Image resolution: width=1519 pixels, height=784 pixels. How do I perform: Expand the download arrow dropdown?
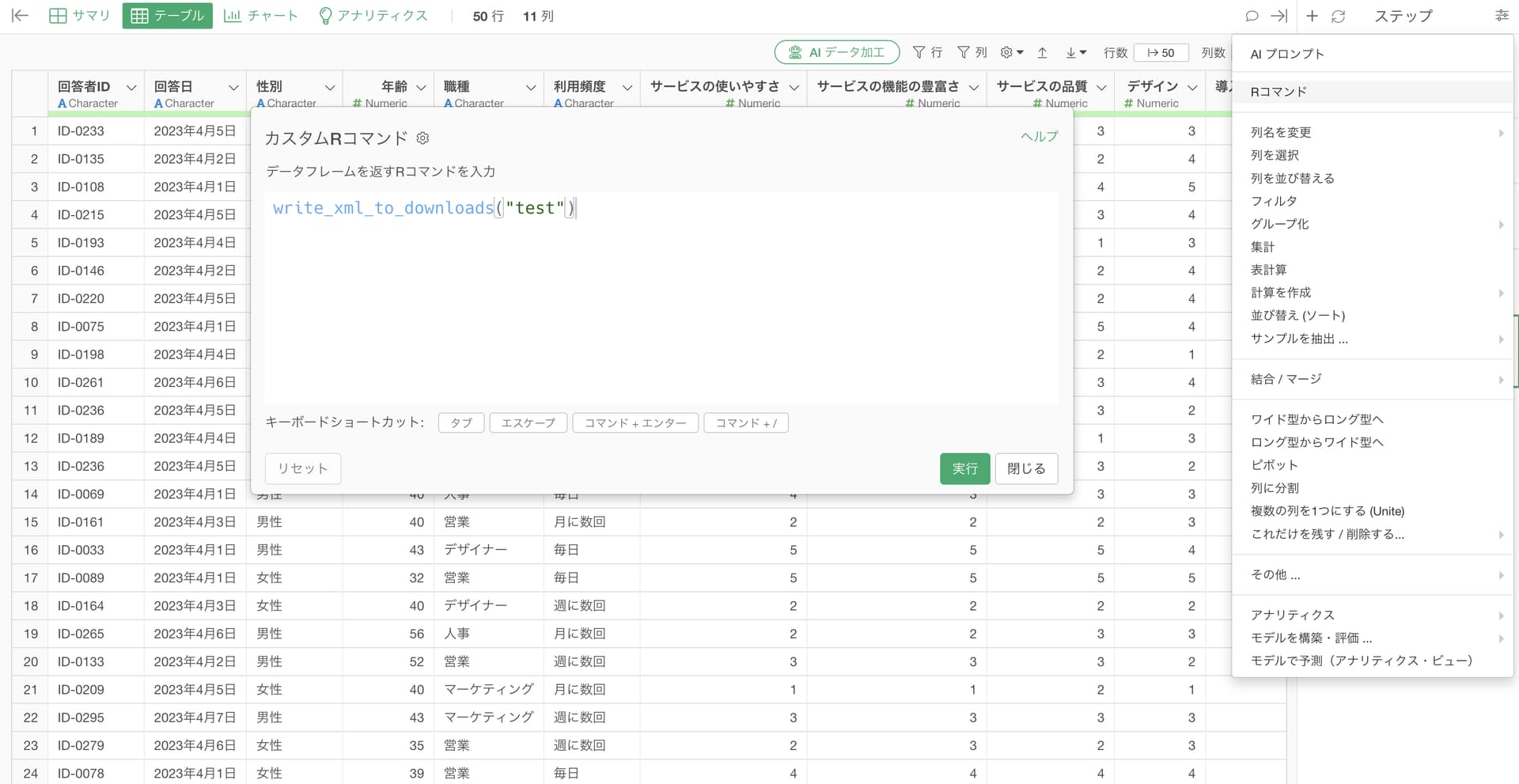click(1075, 53)
